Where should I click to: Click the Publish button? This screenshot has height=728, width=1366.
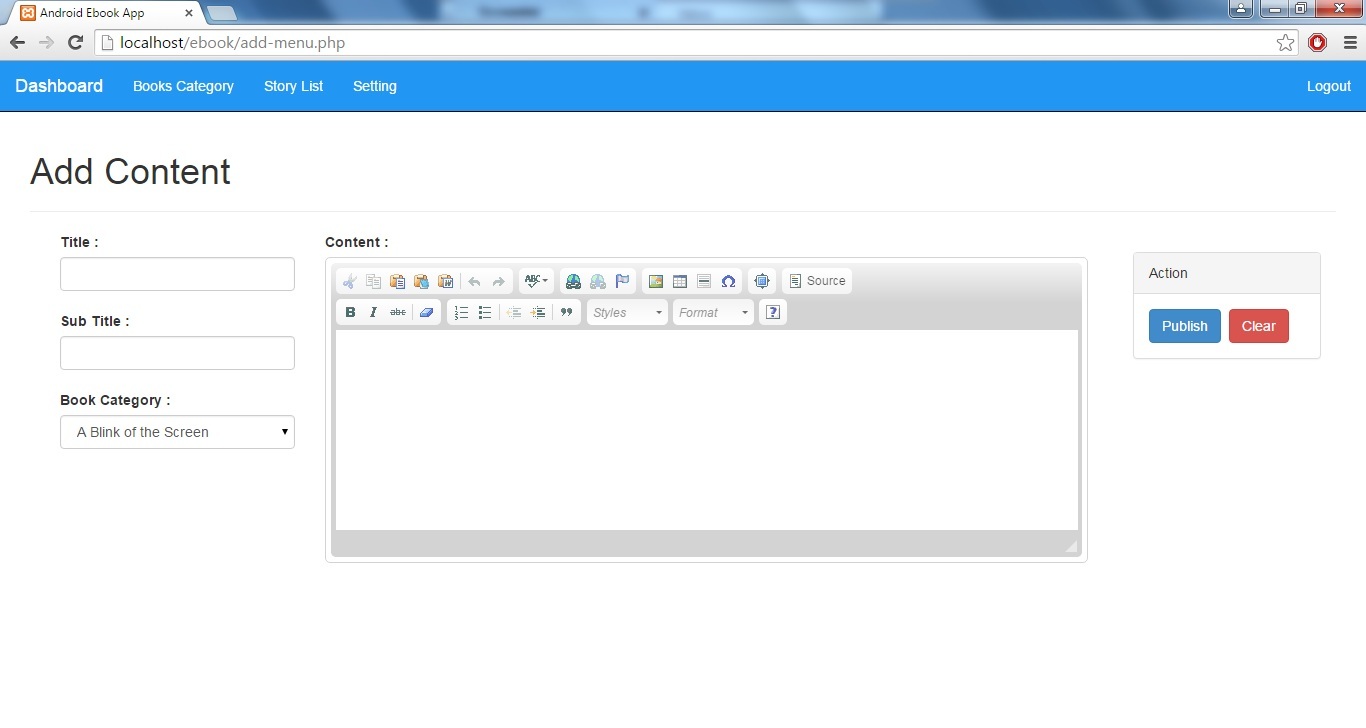[1184, 326]
